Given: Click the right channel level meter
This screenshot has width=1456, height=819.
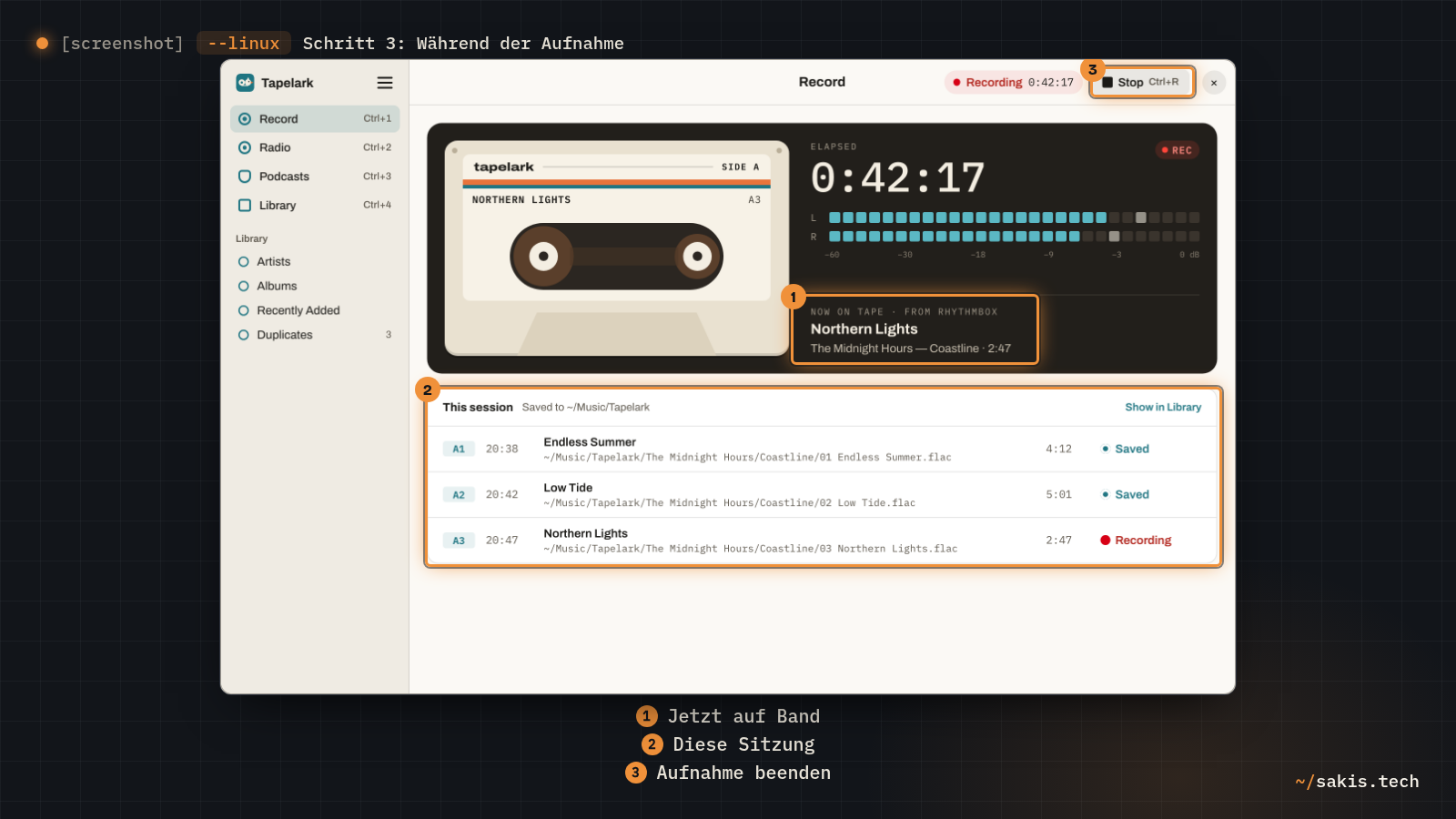Looking at the screenshot, I should click(x=1014, y=237).
